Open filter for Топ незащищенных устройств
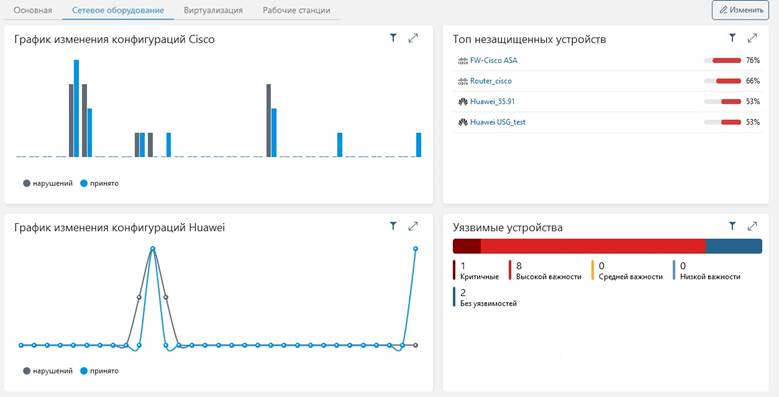Image resolution: width=779 pixels, height=397 pixels. tap(732, 38)
